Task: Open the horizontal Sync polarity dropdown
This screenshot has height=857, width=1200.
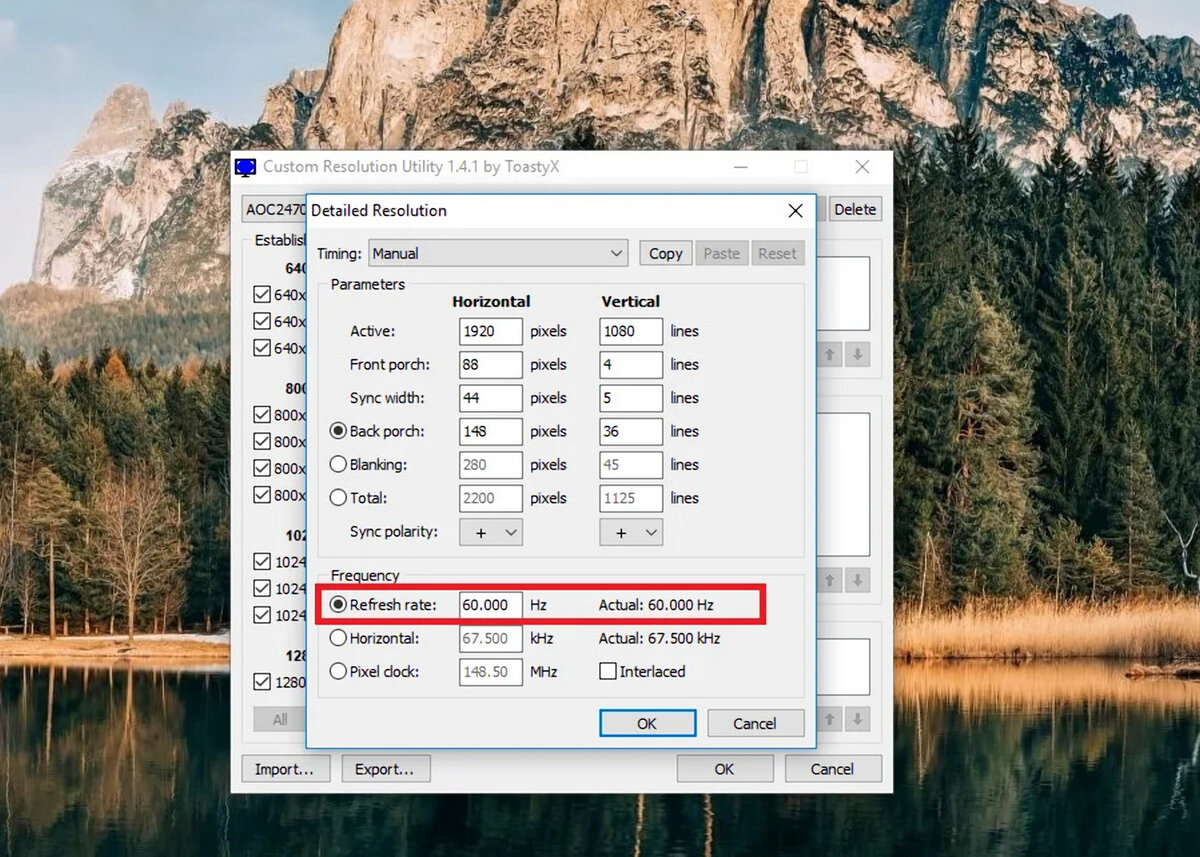Action: tap(491, 533)
